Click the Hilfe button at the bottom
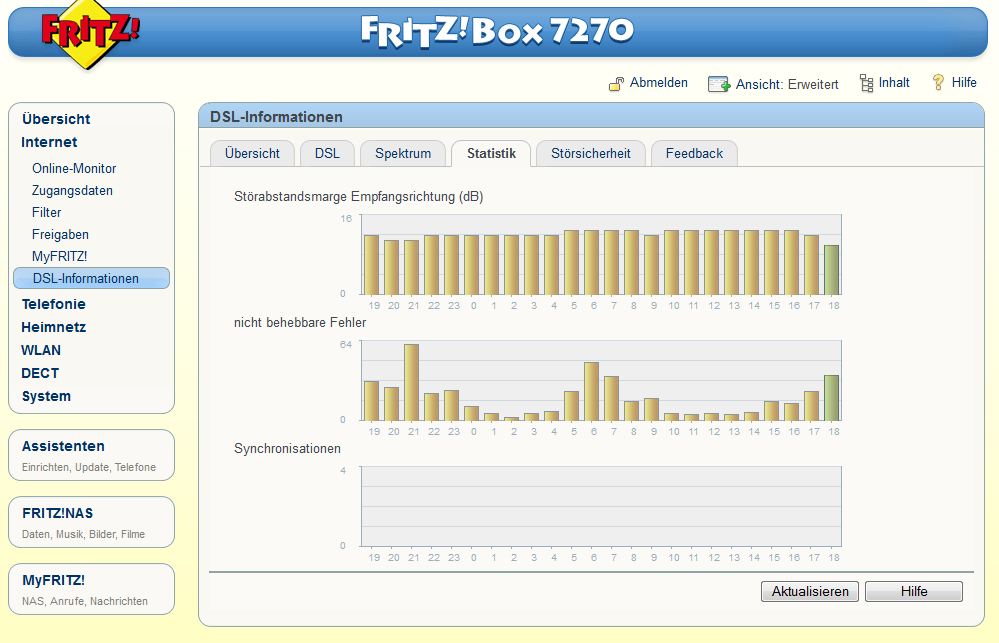 tap(914, 591)
